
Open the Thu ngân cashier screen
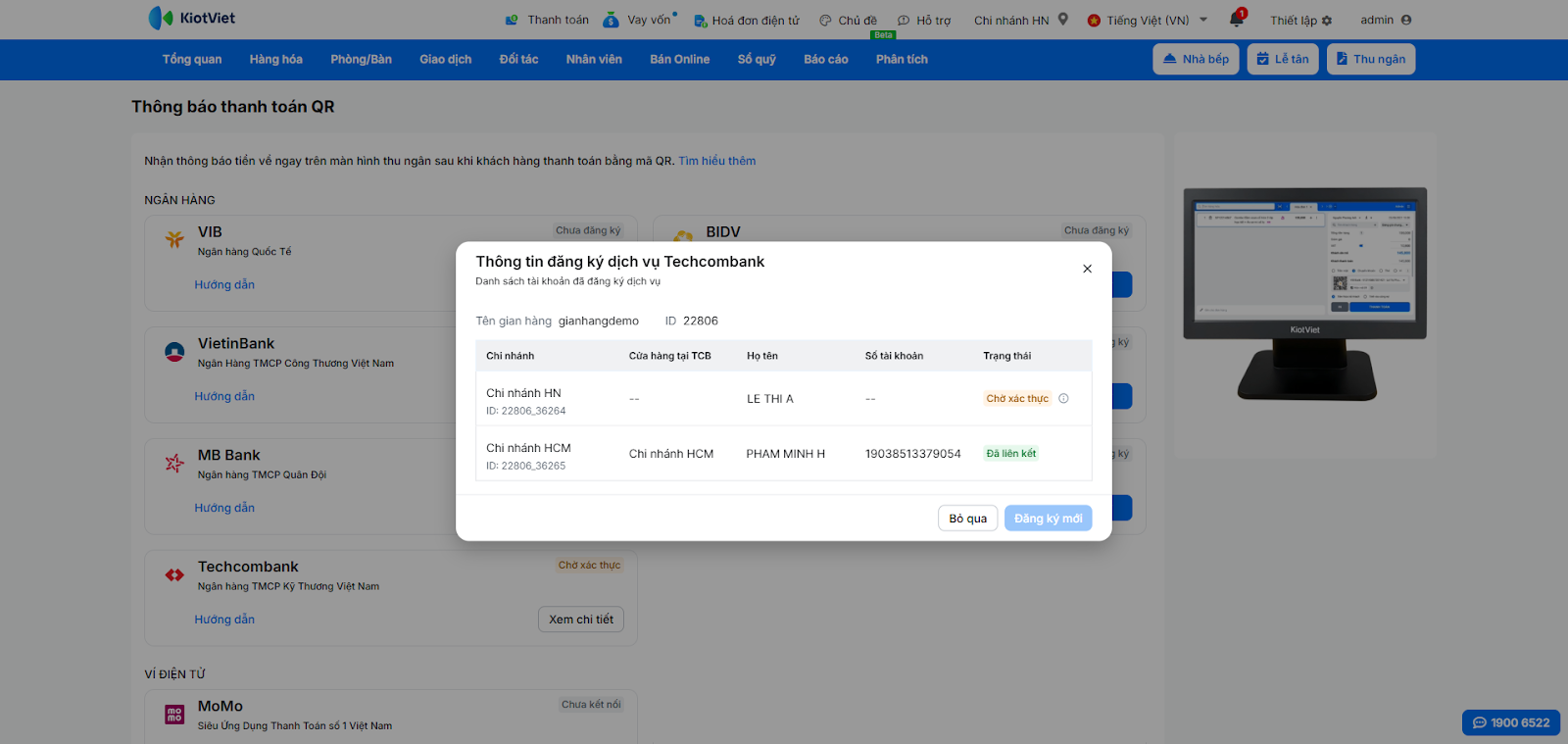[x=1370, y=59]
